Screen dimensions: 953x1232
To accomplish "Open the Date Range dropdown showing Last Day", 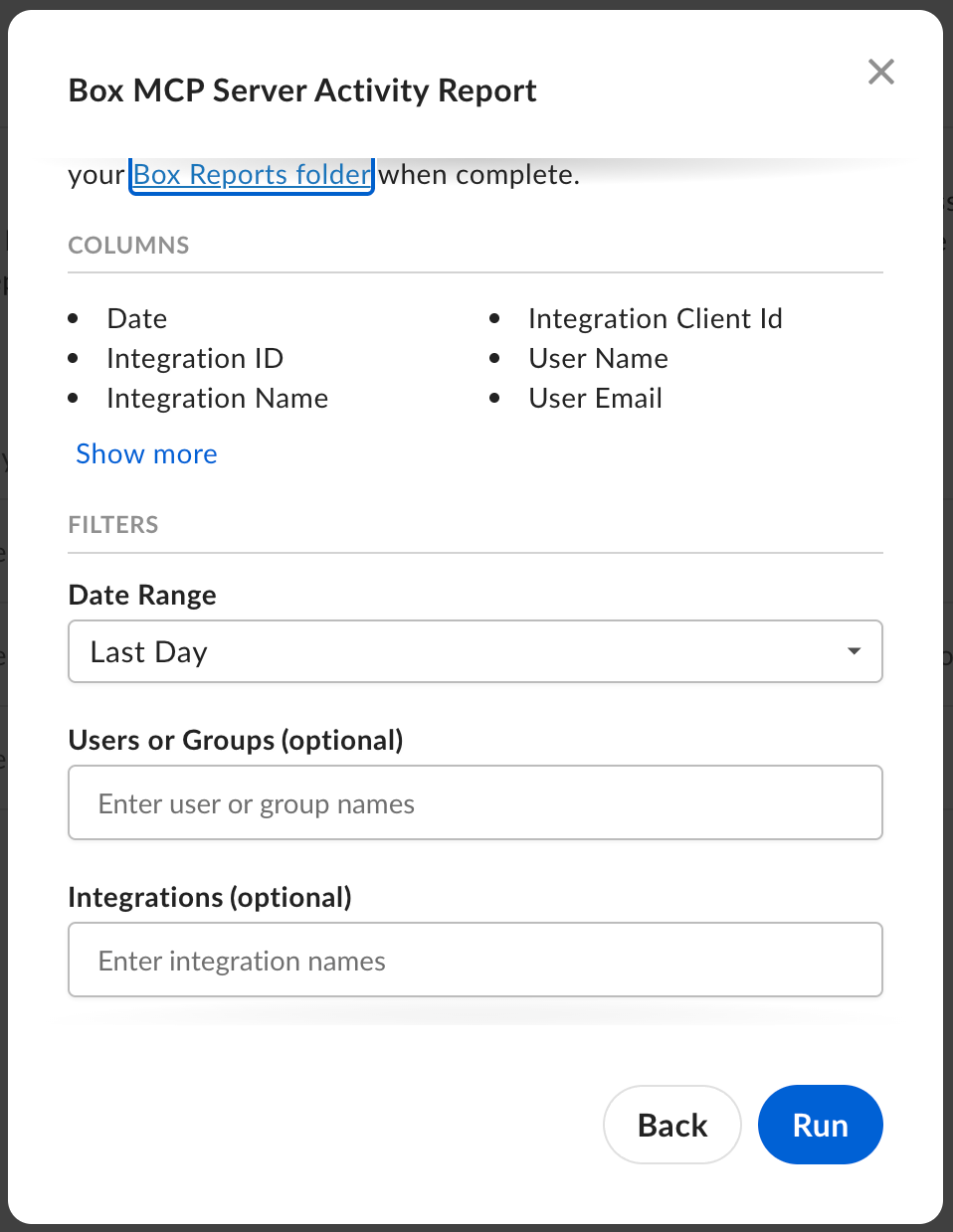I will [x=476, y=651].
